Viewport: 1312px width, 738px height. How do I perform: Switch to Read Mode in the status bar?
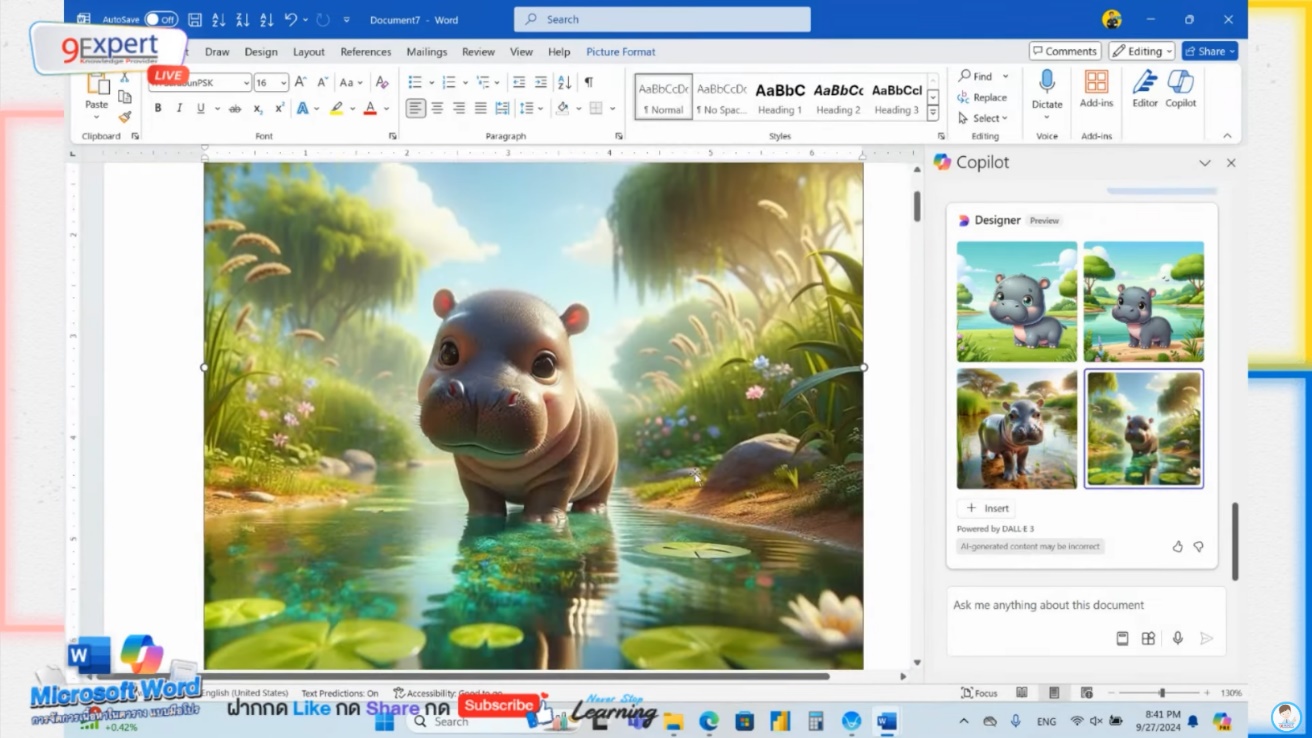(1021, 692)
